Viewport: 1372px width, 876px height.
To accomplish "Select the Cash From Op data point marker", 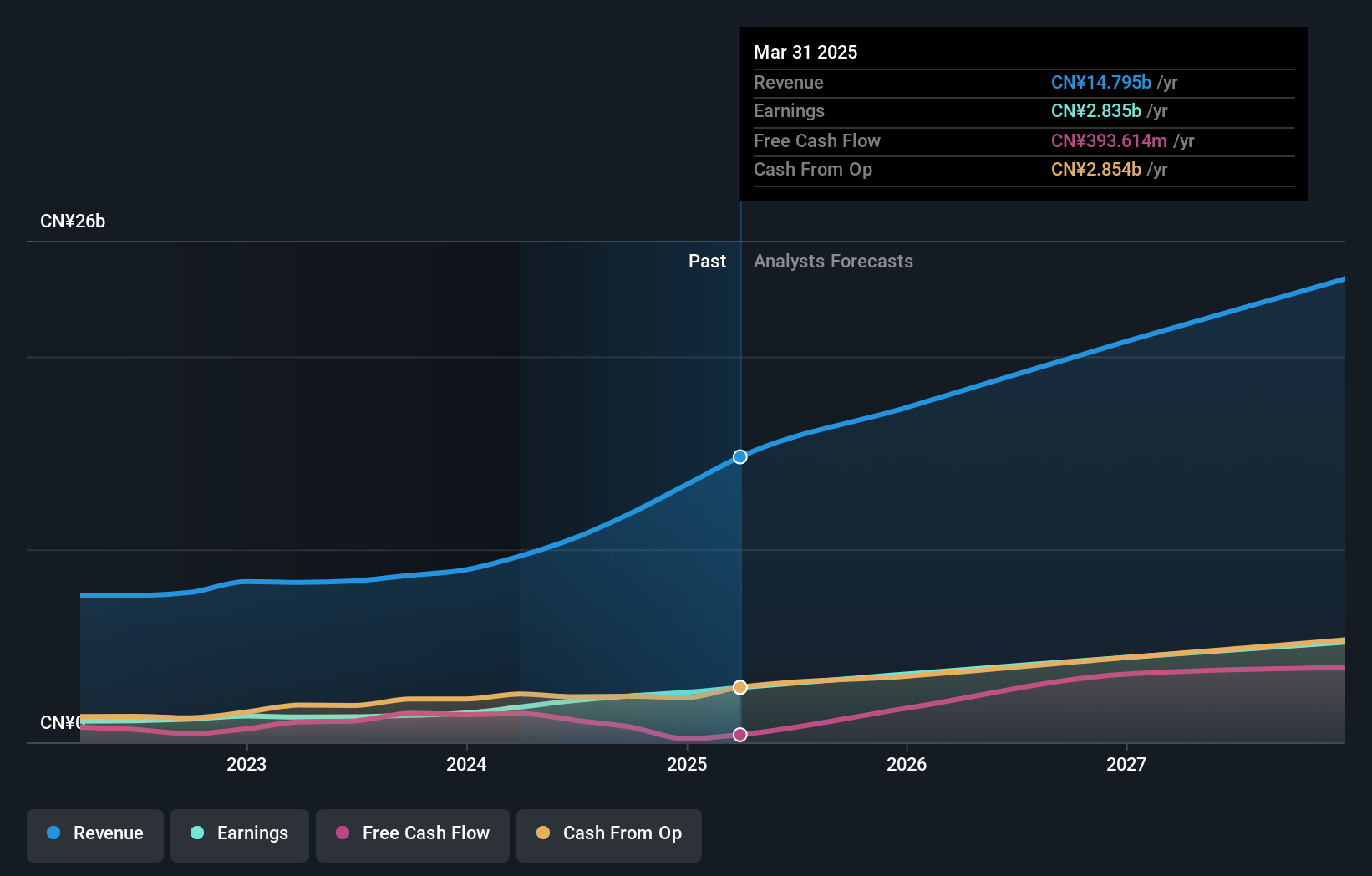I will point(740,687).
